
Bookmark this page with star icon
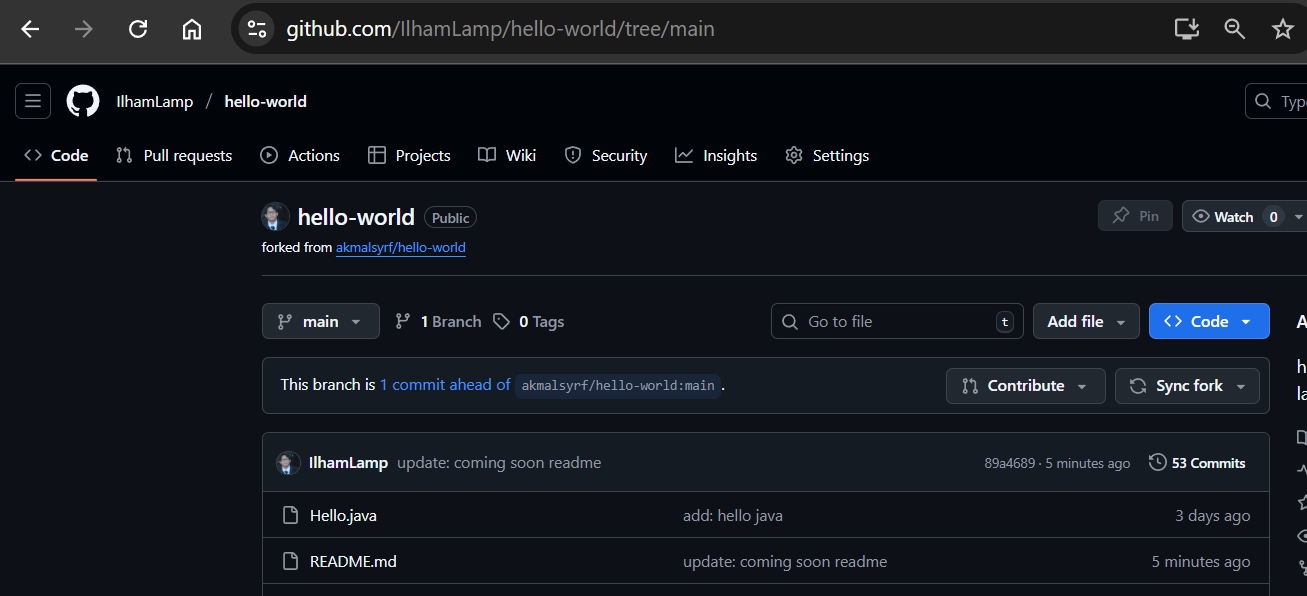pos(1282,29)
